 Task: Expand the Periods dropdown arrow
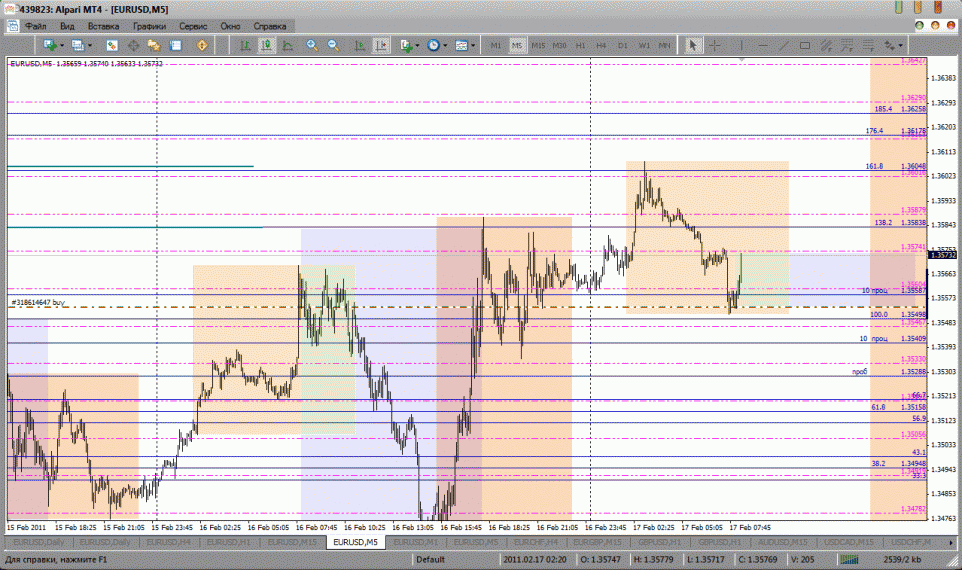point(445,45)
